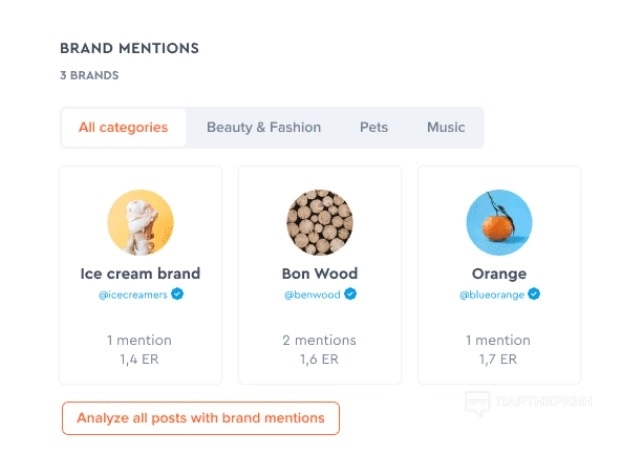Image resolution: width=643 pixels, height=469 pixels.
Task: Click verified badge next to @blueorange
Action: coord(534,295)
